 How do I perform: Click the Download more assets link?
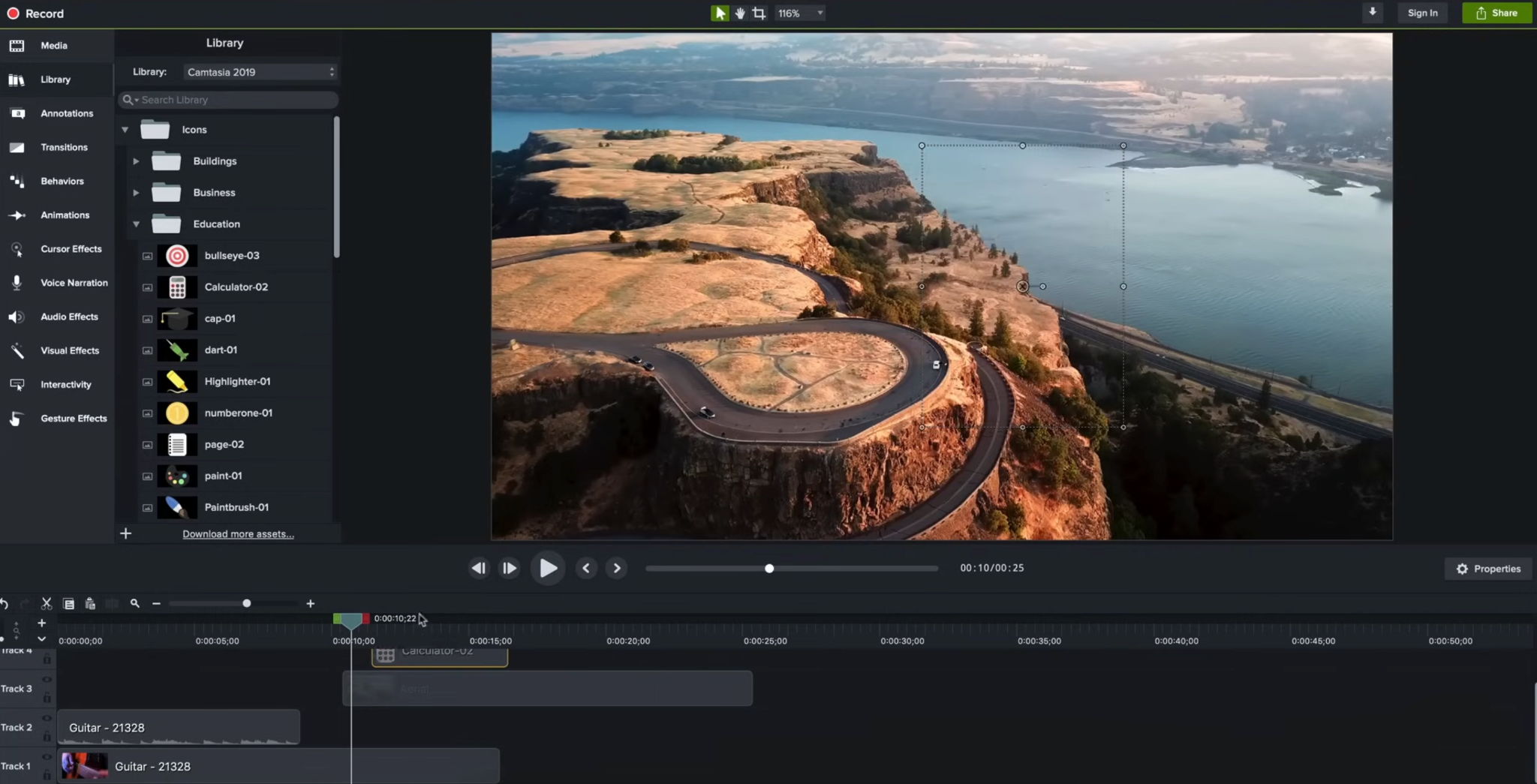click(237, 533)
